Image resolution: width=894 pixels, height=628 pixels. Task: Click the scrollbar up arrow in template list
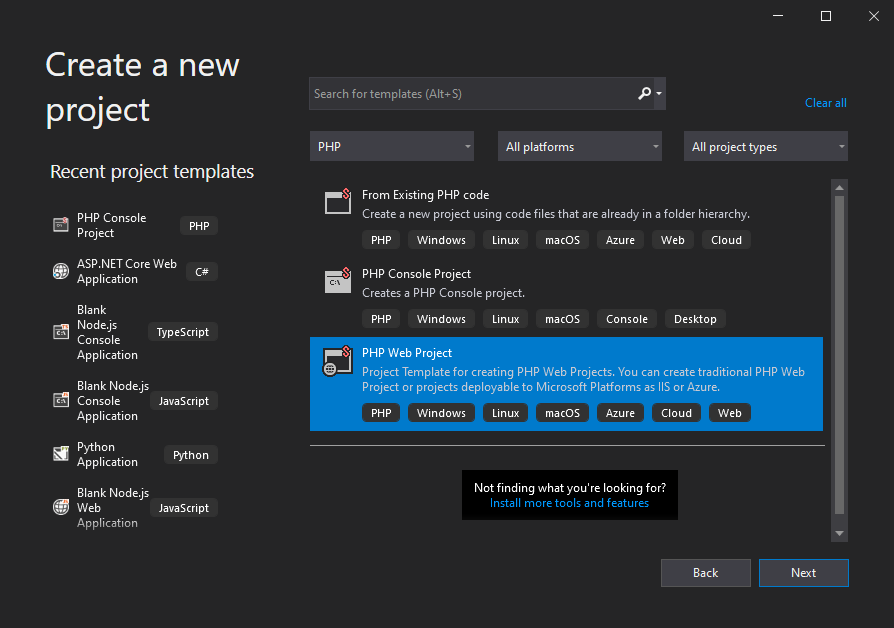pos(839,187)
